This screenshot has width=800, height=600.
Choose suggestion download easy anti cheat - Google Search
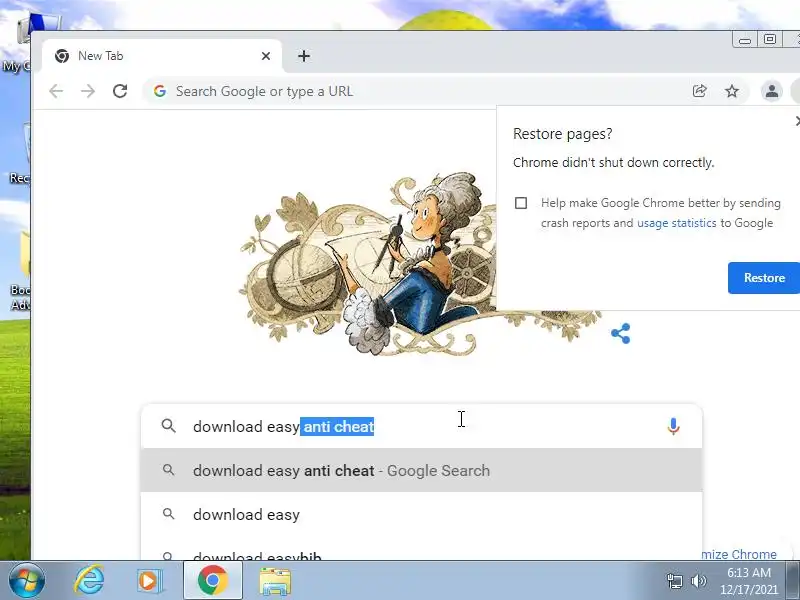pos(421,470)
